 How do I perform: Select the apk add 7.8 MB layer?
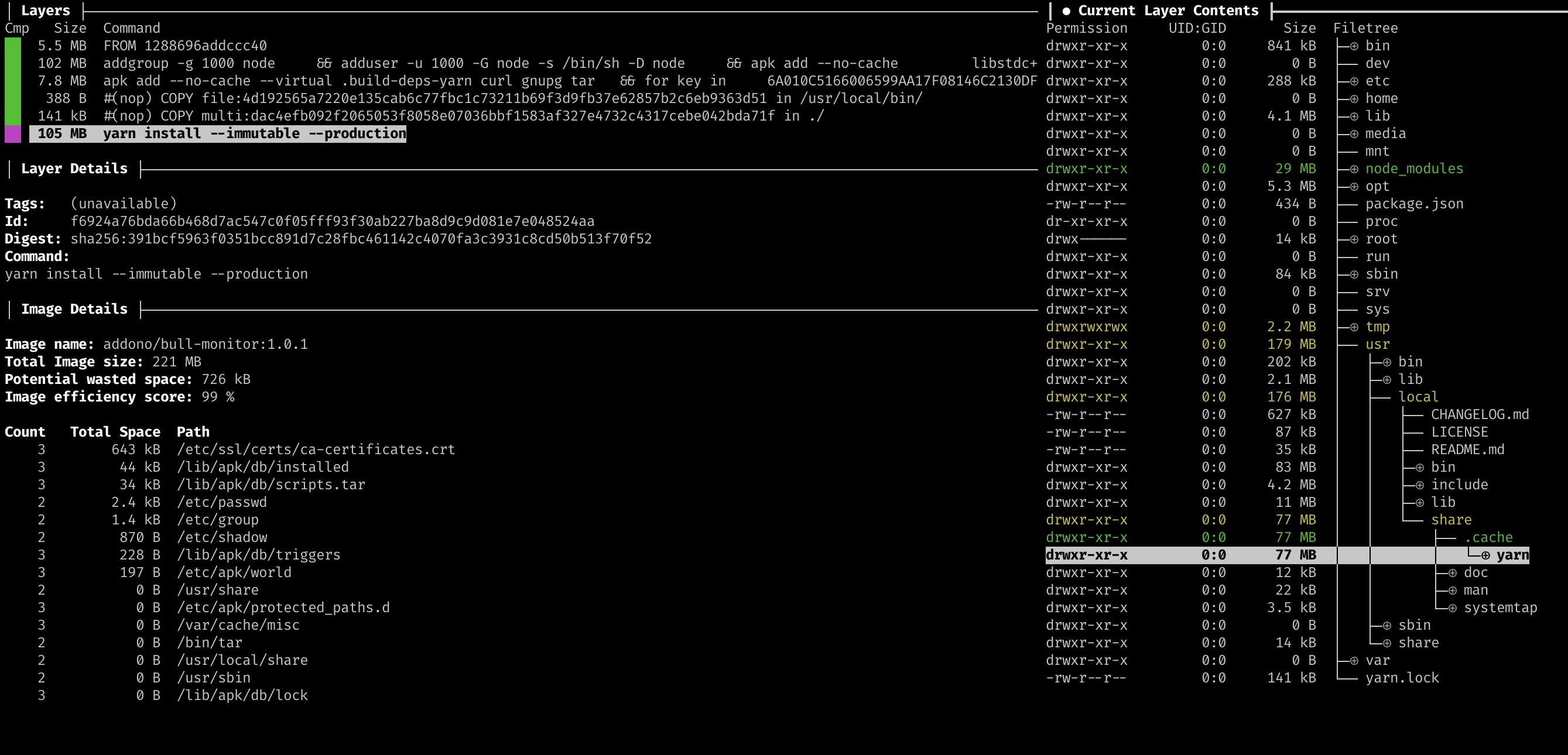pyautogui.click(x=539, y=81)
